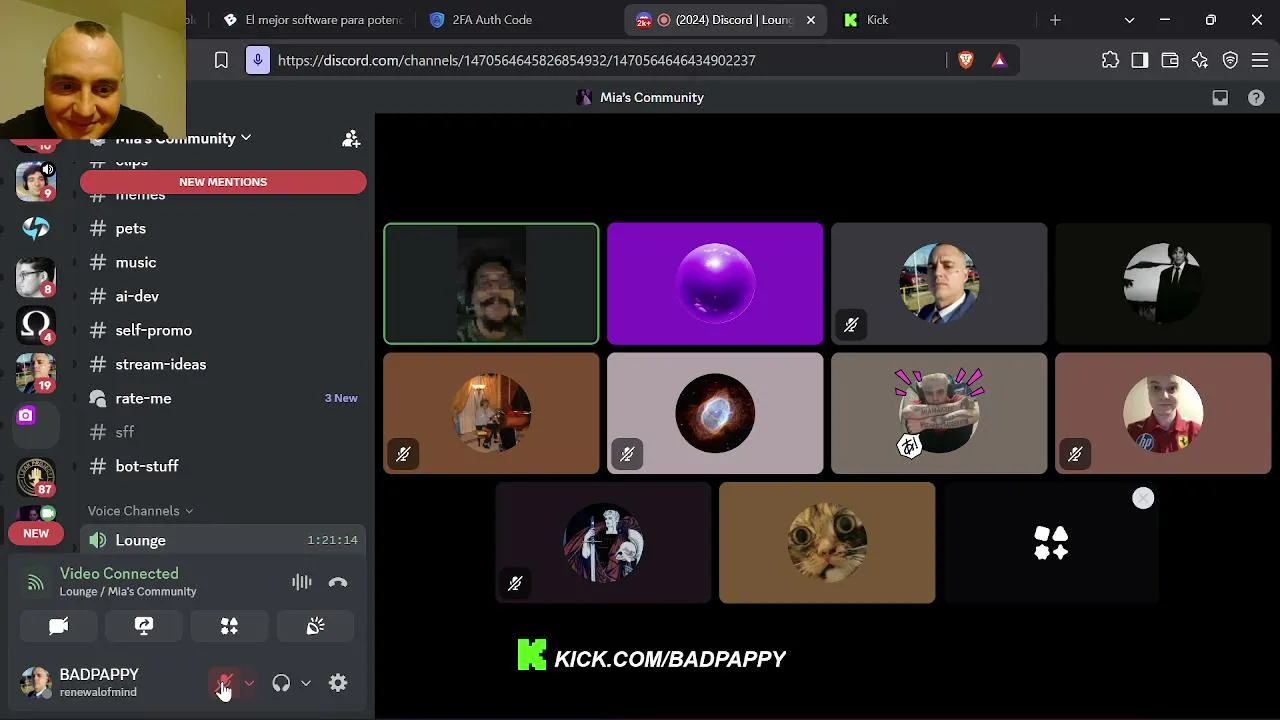Click the microphone permission indicator
Viewport: 1280px width, 720px height.
[x=258, y=60]
